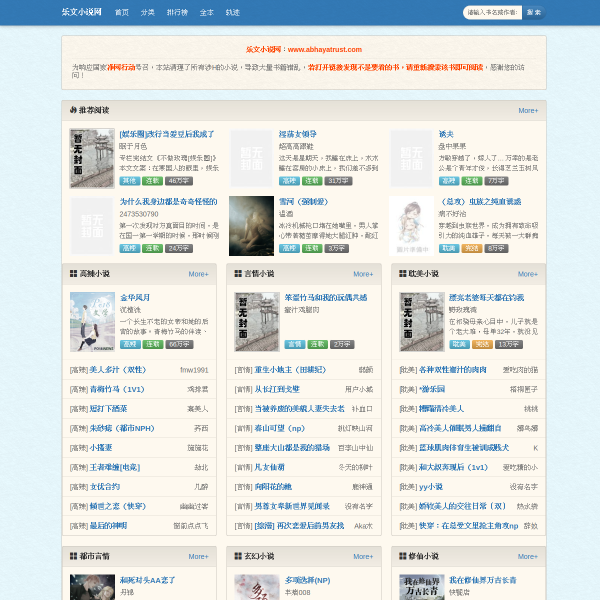
Task: Click the 乐文小说网 site logo
Action: pos(82,12)
